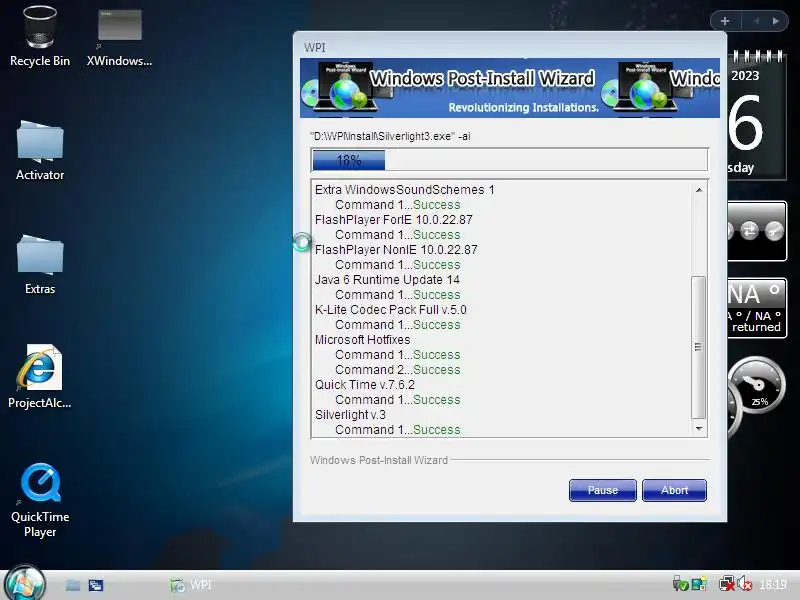Click the log list scroll-up arrow
Image resolution: width=800 pixels, height=600 pixels.
(699, 190)
